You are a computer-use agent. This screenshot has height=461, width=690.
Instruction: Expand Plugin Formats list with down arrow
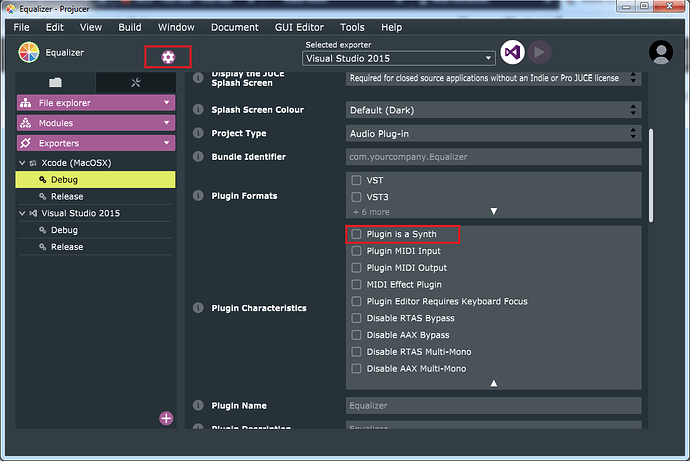coord(494,212)
